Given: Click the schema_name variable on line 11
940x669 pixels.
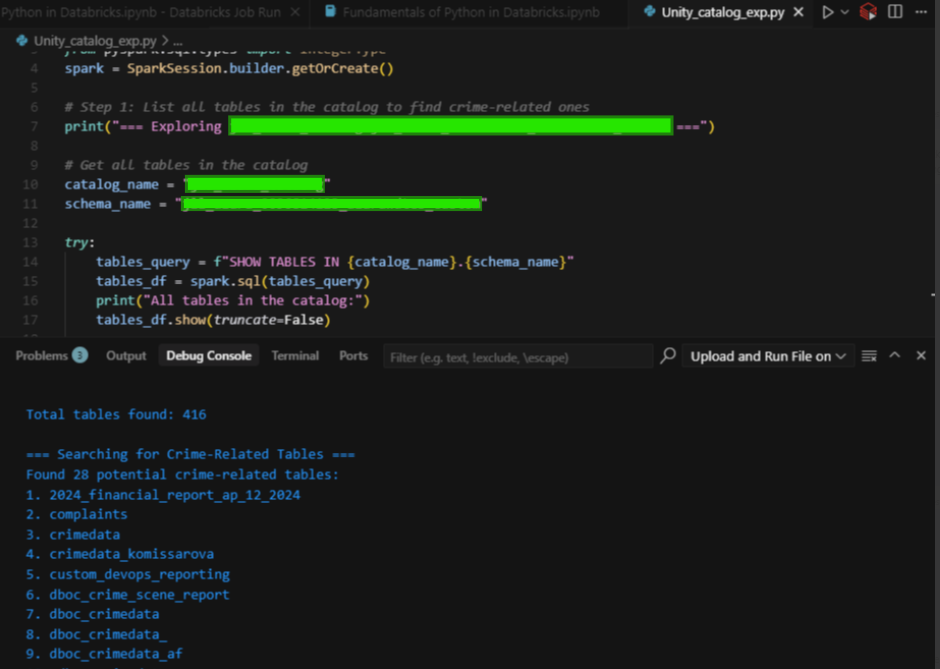Looking at the screenshot, I should 107,204.
